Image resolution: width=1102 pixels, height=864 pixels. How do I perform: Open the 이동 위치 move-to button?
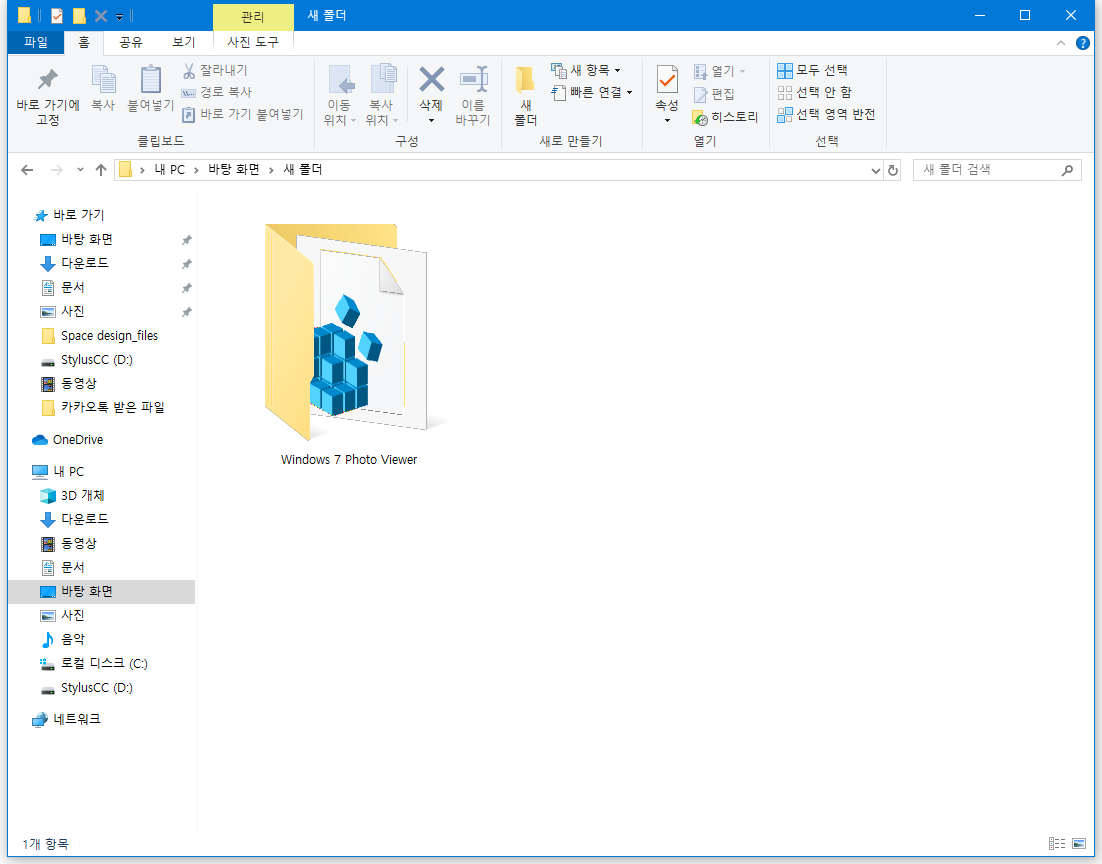tap(339, 95)
